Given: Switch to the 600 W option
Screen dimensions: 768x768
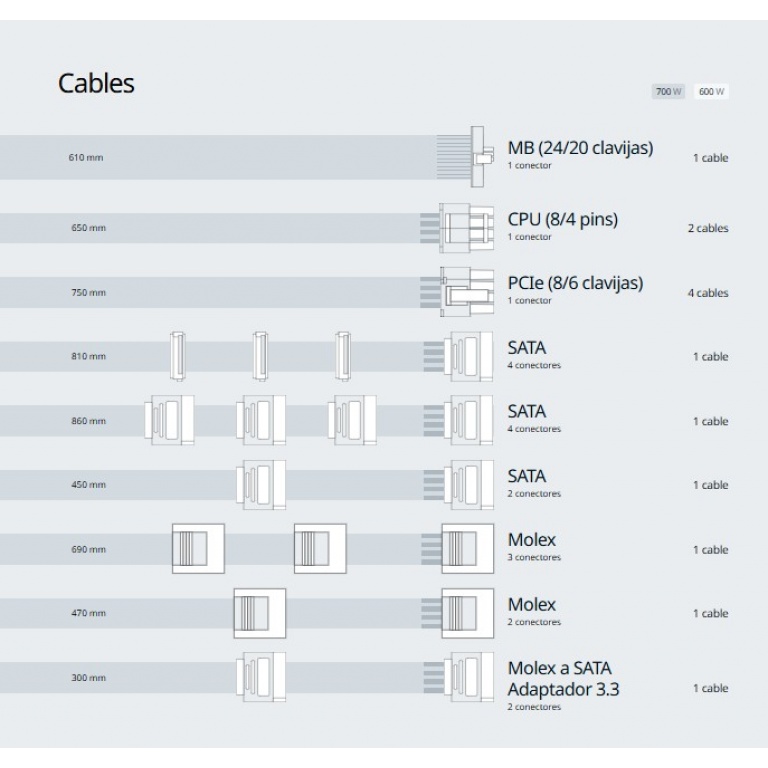Looking at the screenshot, I should pyautogui.click(x=712, y=92).
